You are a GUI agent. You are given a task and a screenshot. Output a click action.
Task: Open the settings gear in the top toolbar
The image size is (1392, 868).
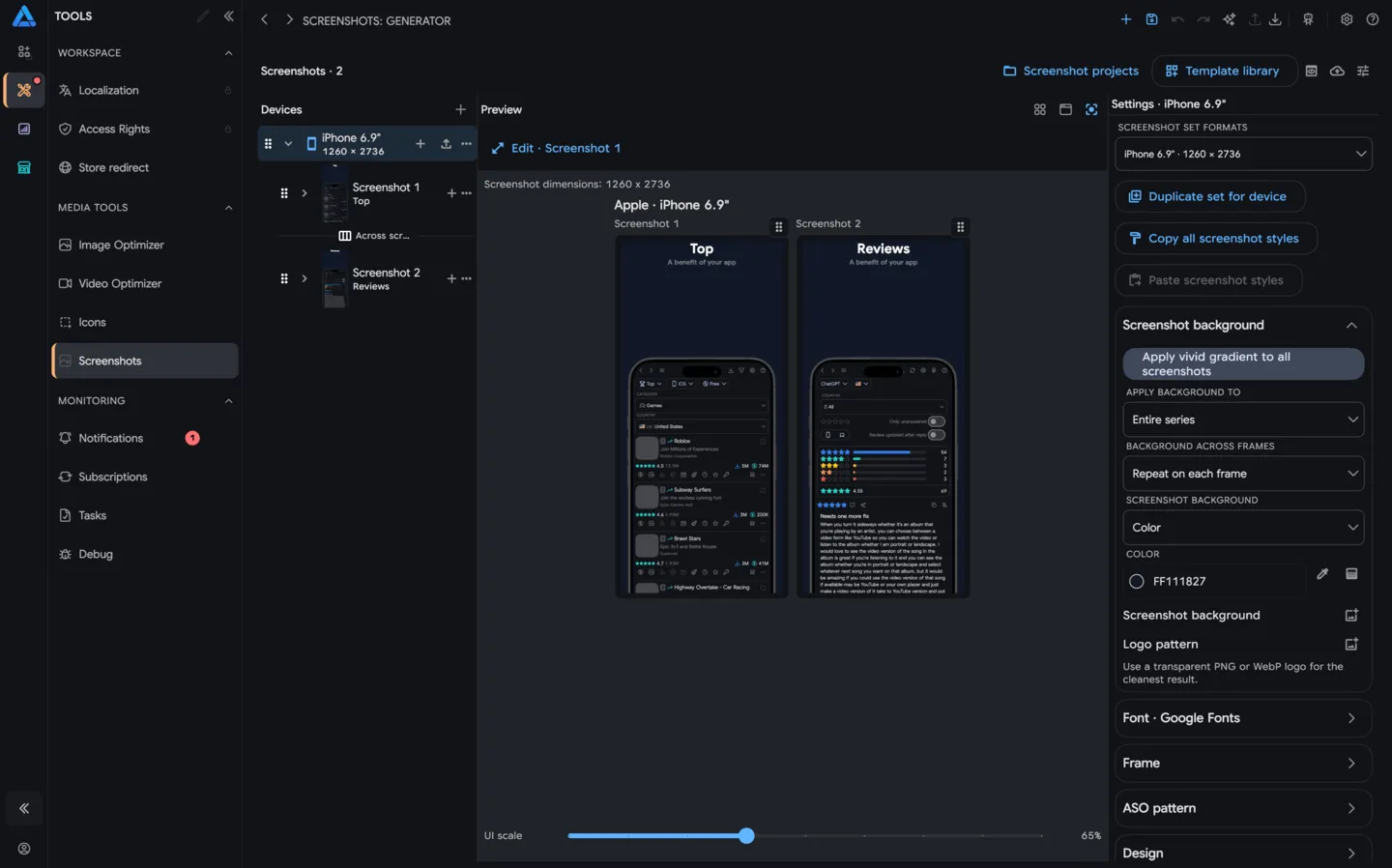[x=1347, y=19]
